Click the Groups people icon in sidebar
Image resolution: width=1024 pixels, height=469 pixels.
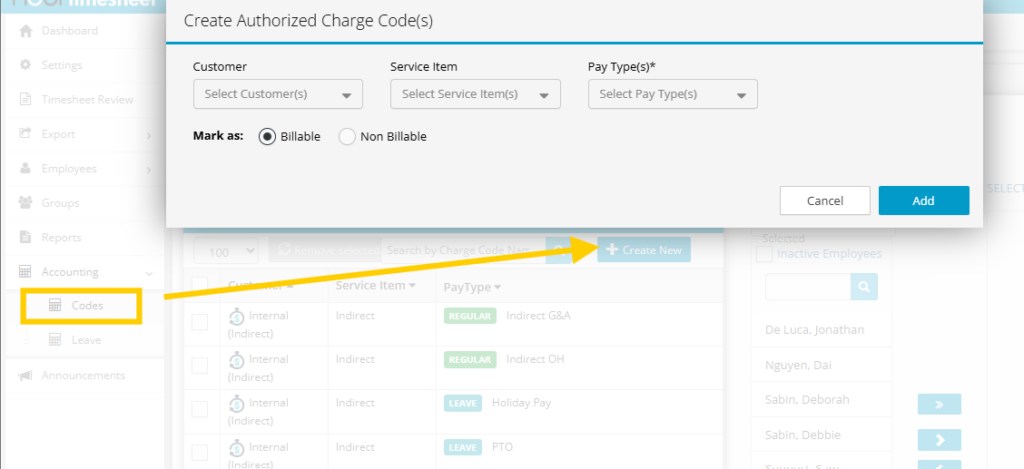[26, 203]
